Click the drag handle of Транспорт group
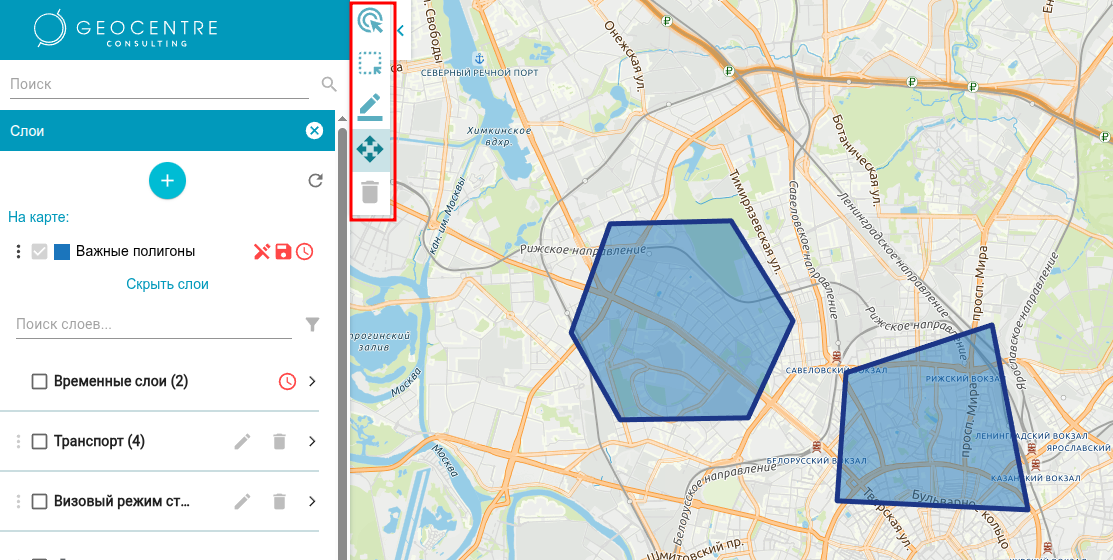This screenshot has height=560, width=1113. [19, 441]
